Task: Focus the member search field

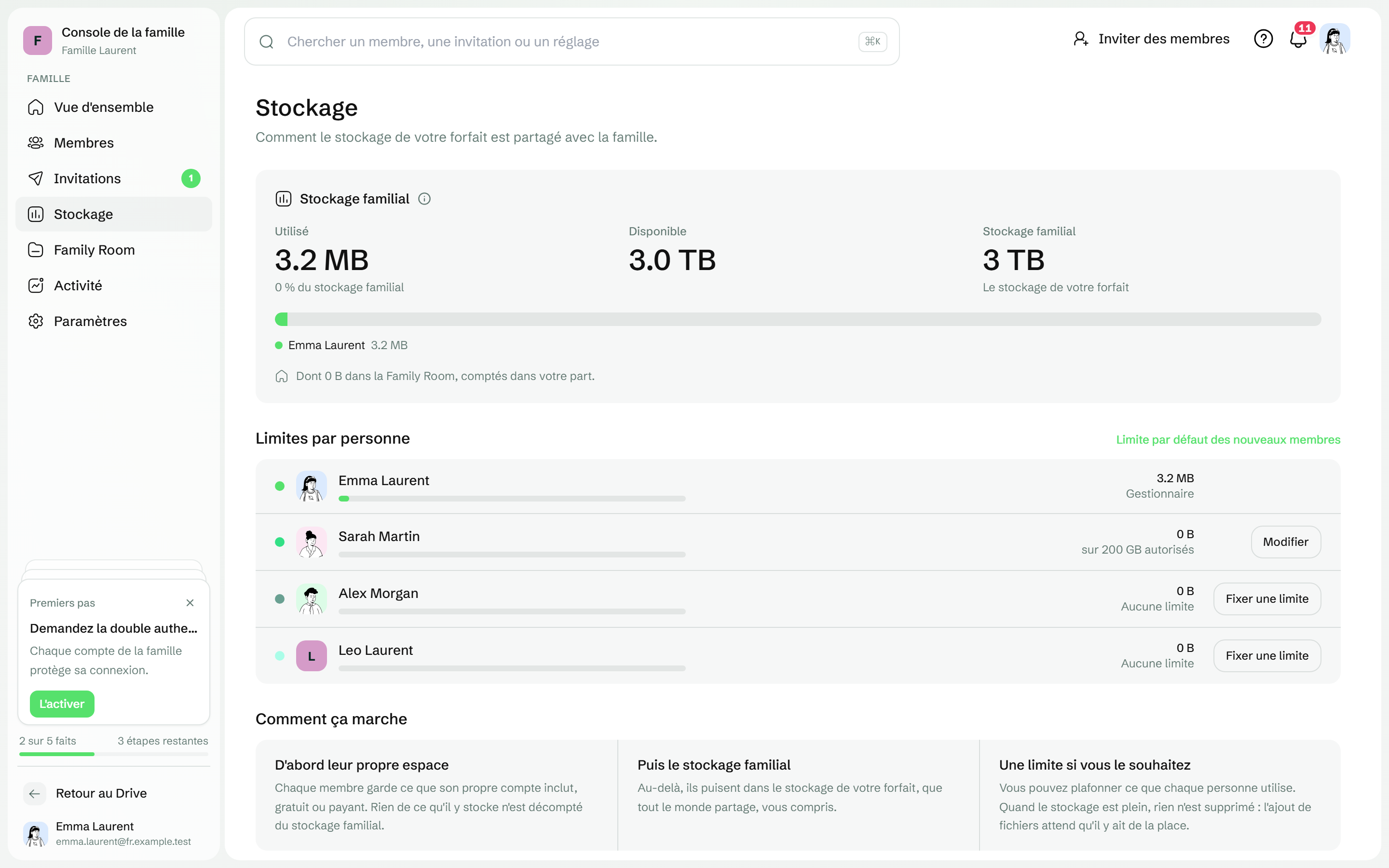Action: (571, 41)
